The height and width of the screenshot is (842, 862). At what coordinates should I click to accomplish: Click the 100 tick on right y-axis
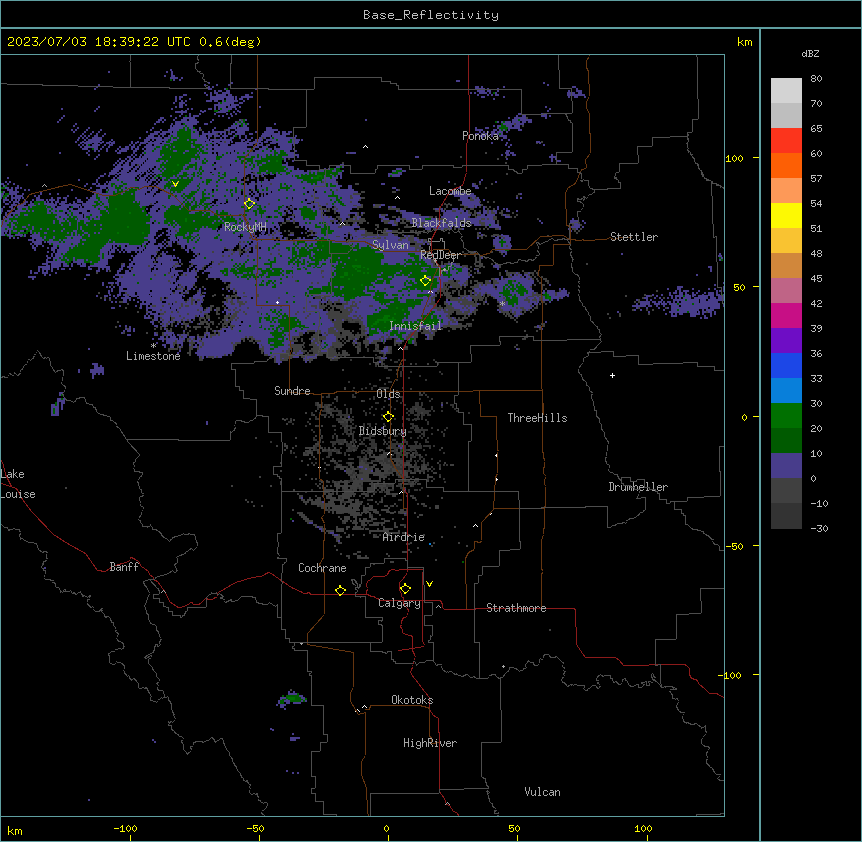(x=734, y=158)
